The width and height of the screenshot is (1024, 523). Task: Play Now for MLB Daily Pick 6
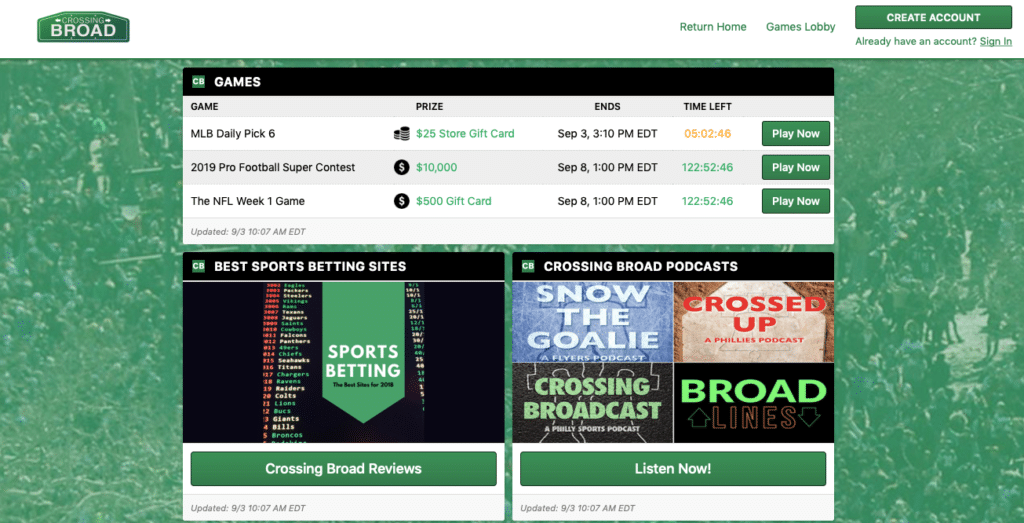(795, 134)
